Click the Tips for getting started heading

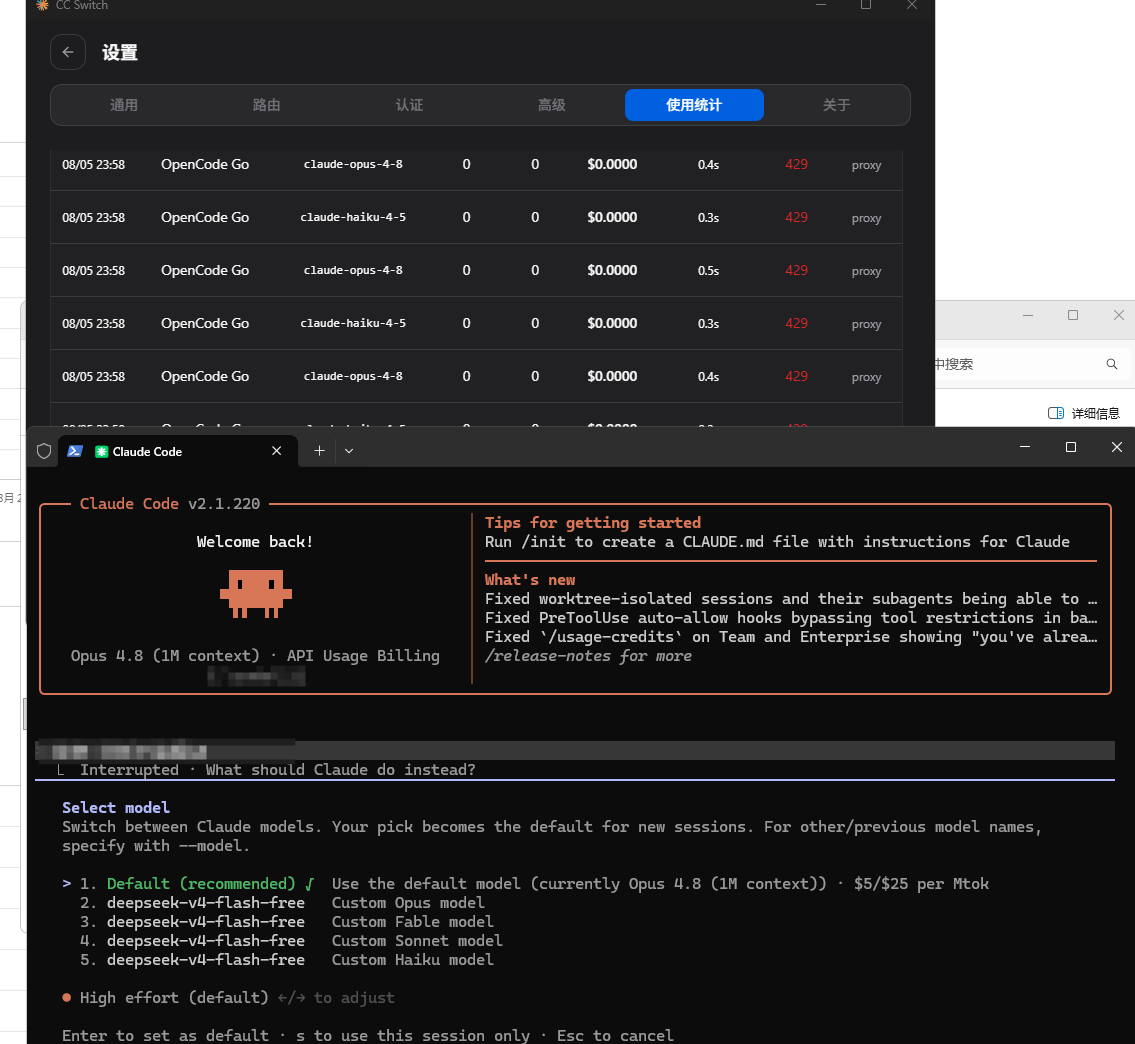tap(593, 523)
